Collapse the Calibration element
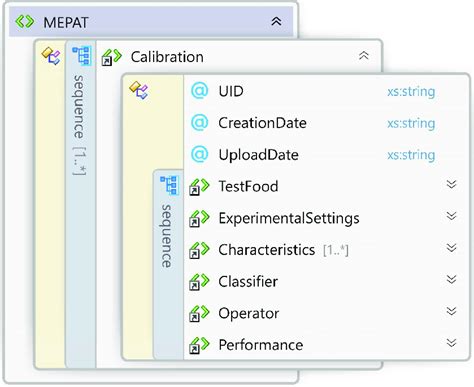Image resolution: width=474 pixels, height=387 pixels. 364,55
